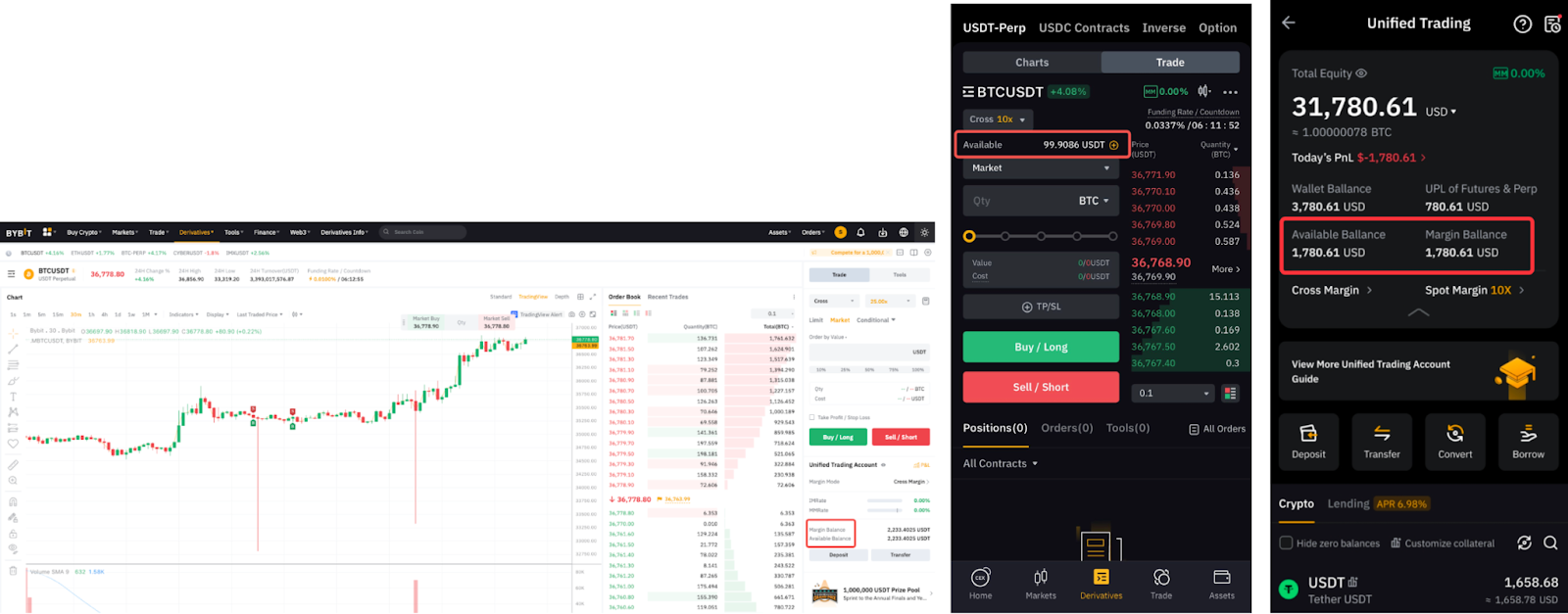Switch to the USDC Contracts tab
The width and height of the screenshot is (1568, 614).
coord(1084,28)
